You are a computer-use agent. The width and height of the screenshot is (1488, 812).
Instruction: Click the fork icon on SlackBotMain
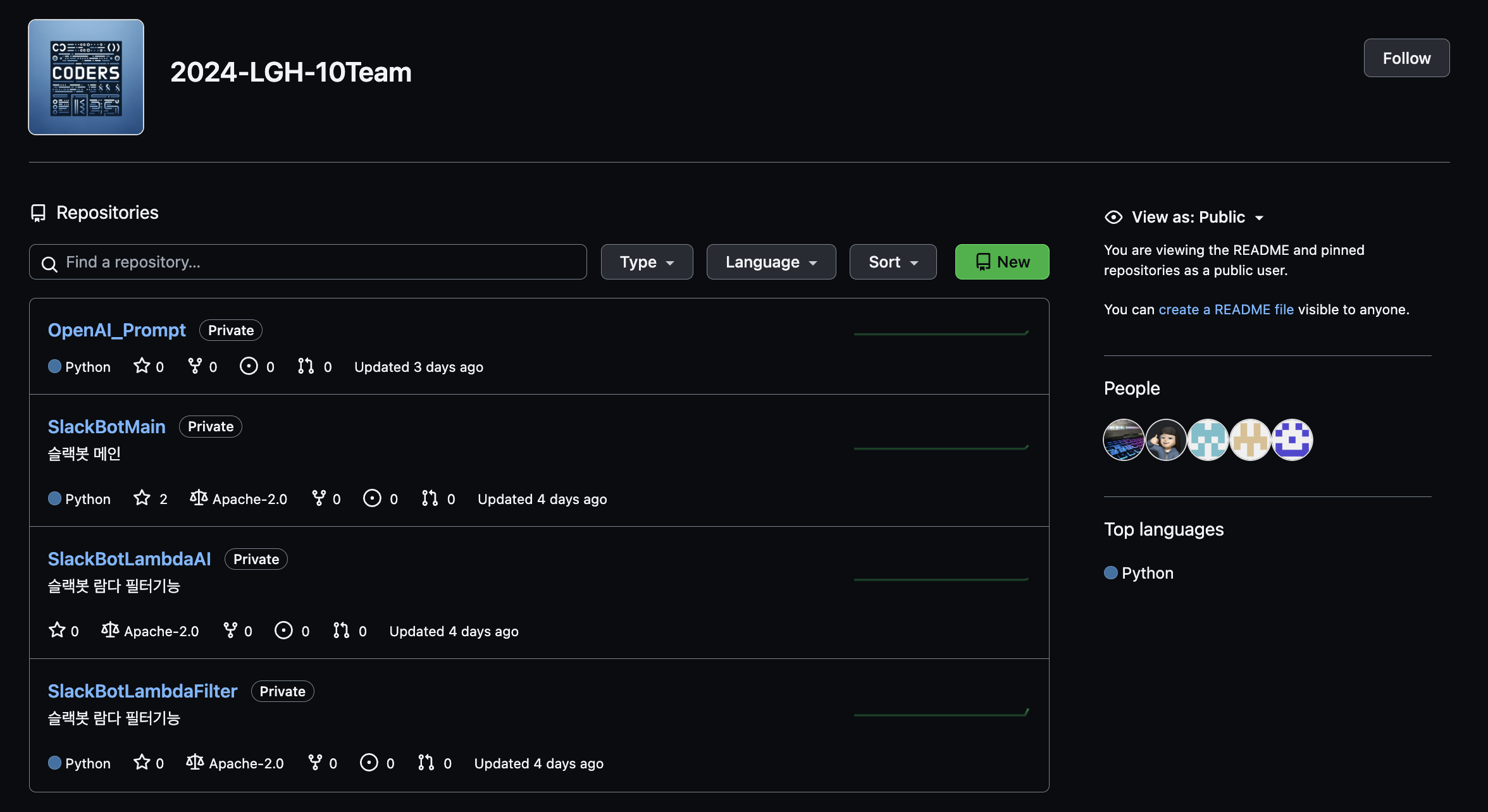tap(319, 498)
